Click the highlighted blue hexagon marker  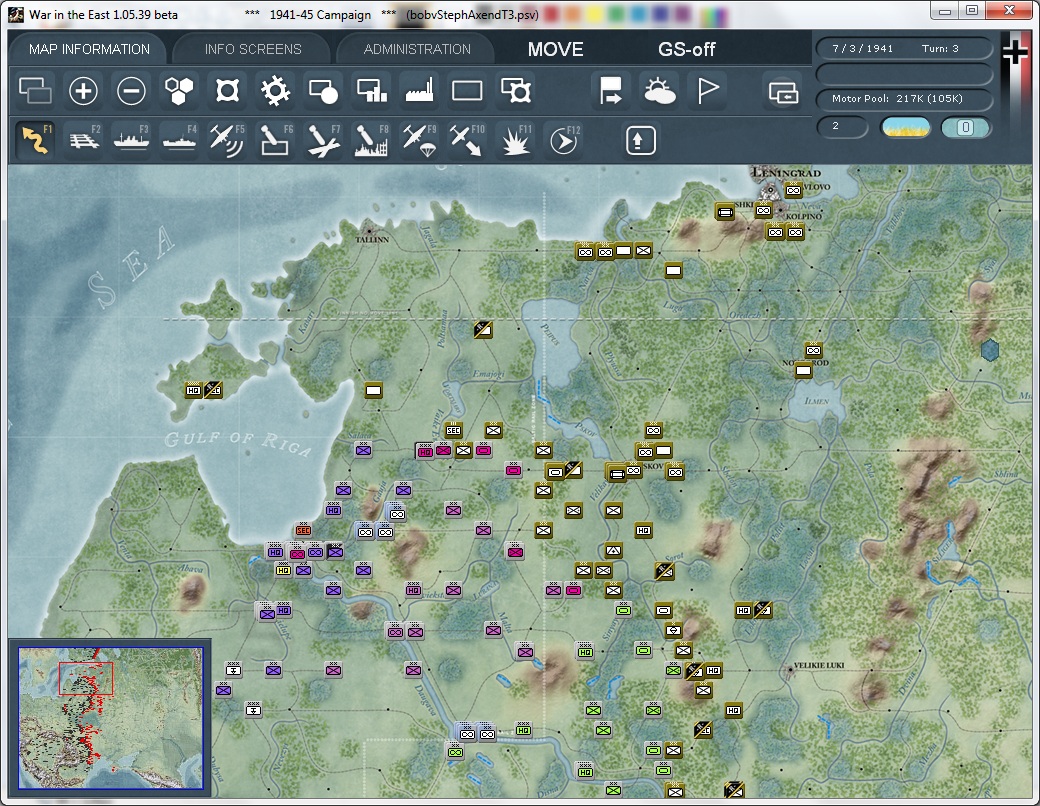pyautogui.click(x=990, y=350)
